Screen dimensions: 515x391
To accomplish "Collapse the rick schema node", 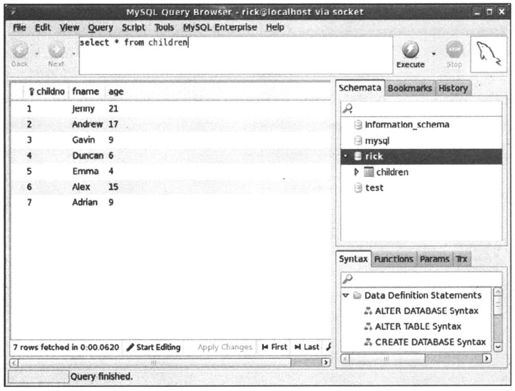I will coord(346,156).
